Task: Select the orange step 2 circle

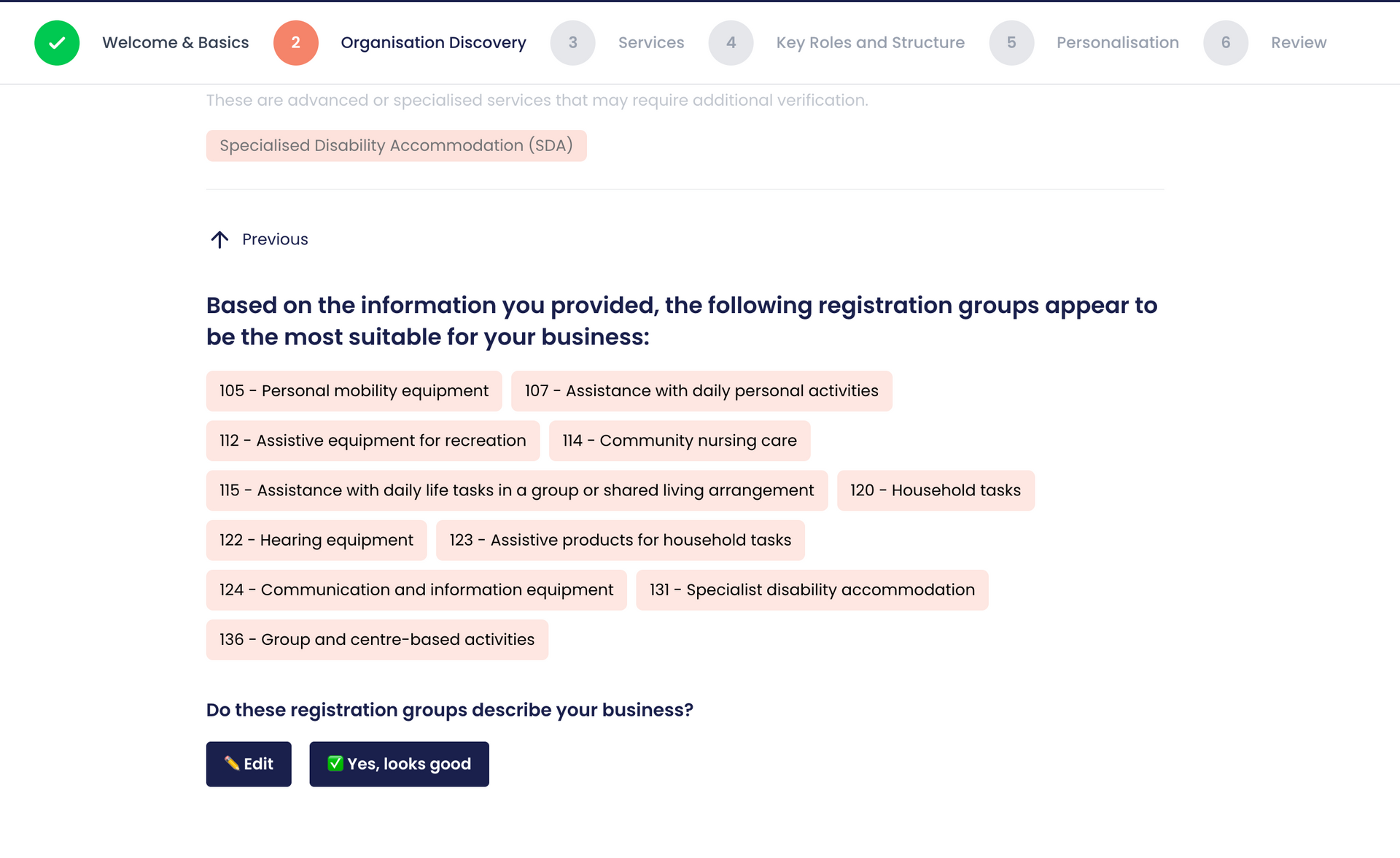Action: tap(296, 42)
